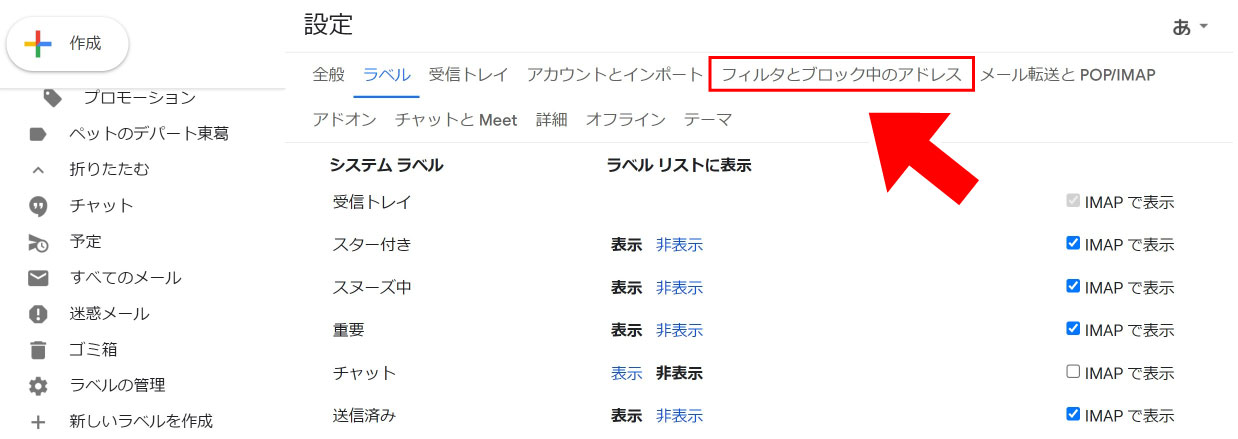Click 非表示 link for スヌーズ中

(679, 288)
